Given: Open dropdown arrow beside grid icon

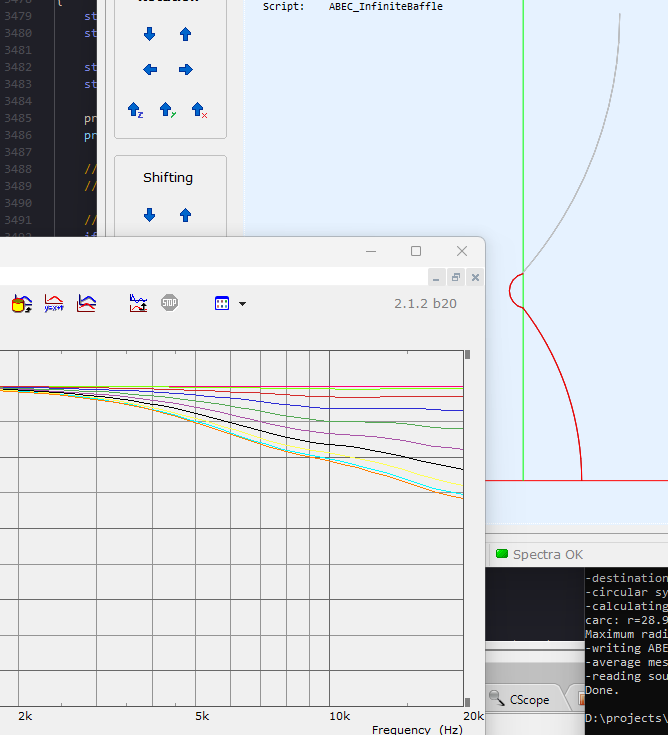Looking at the screenshot, I should click(x=242, y=304).
